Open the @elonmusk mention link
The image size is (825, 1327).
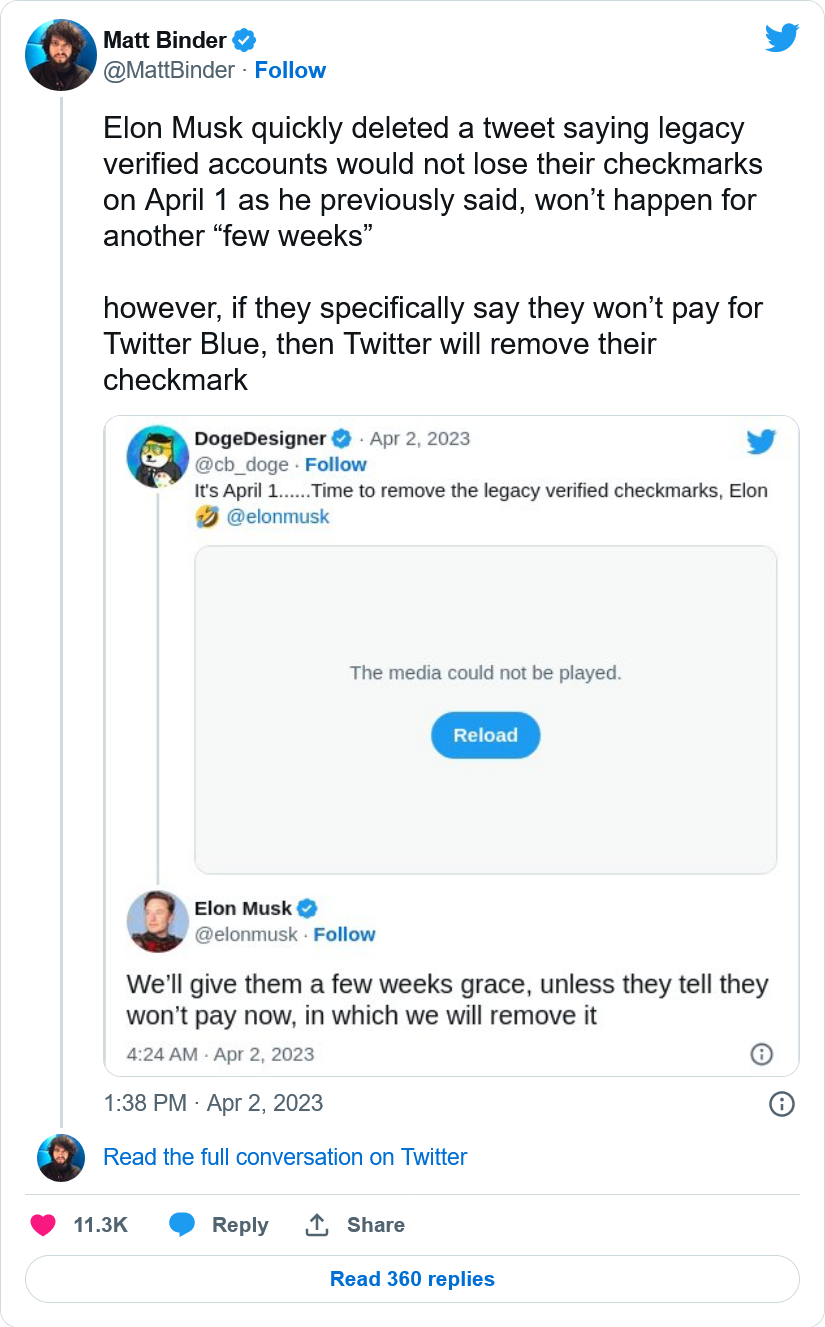[x=278, y=517]
